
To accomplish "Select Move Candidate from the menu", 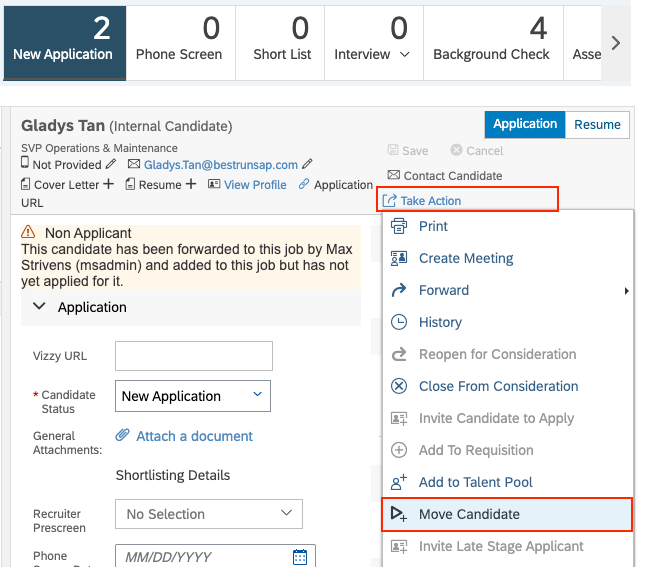I will pos(507,514).
